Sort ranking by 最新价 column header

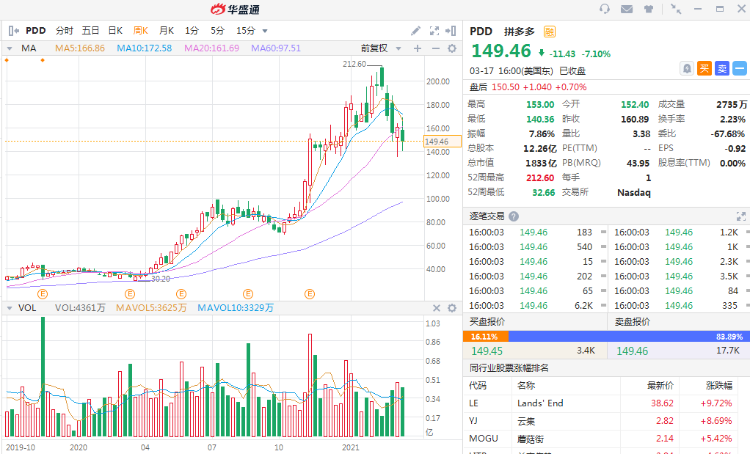point(661,386)
